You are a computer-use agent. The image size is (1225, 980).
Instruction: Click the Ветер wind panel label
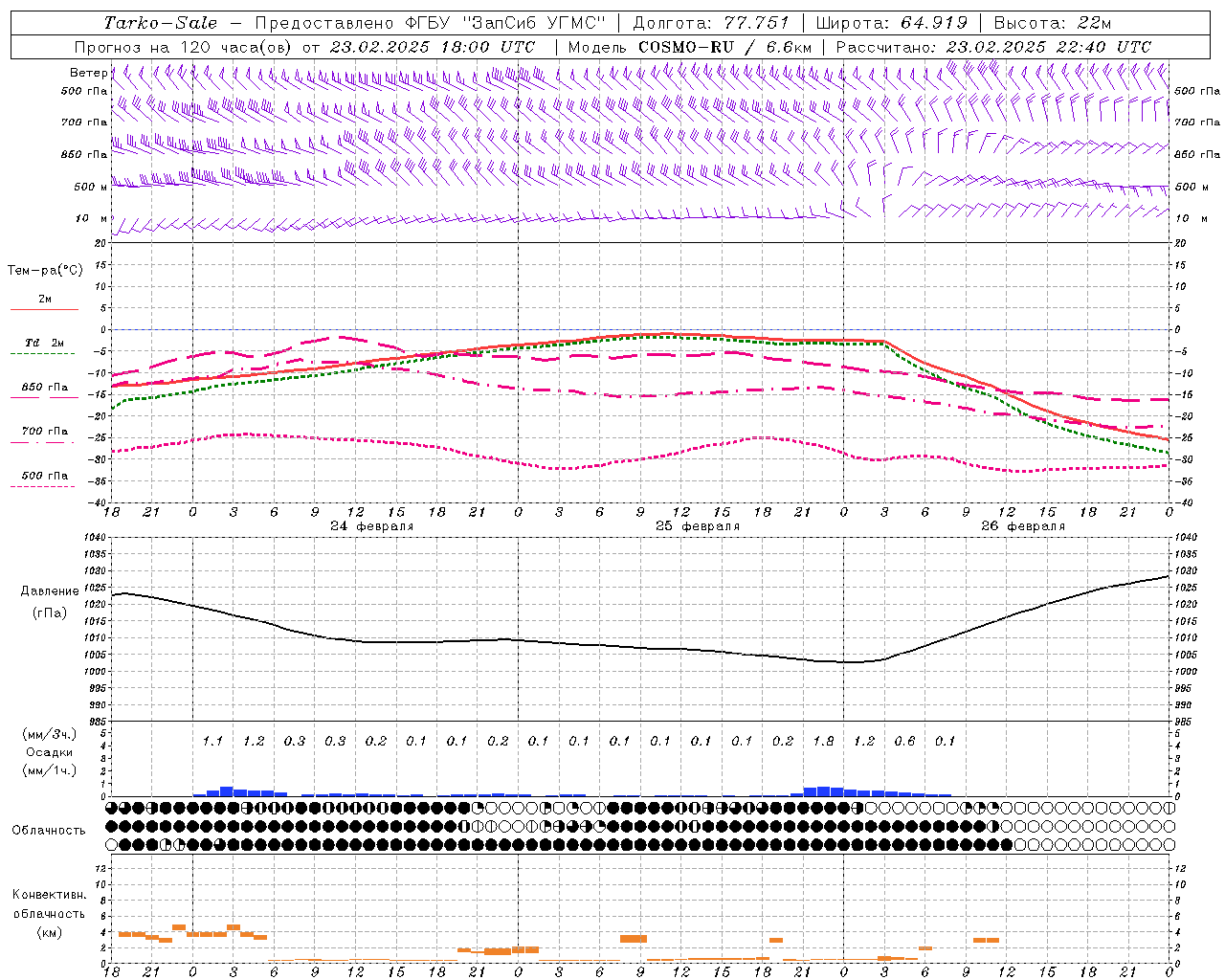pyautogui.click(x=89, y=73)
